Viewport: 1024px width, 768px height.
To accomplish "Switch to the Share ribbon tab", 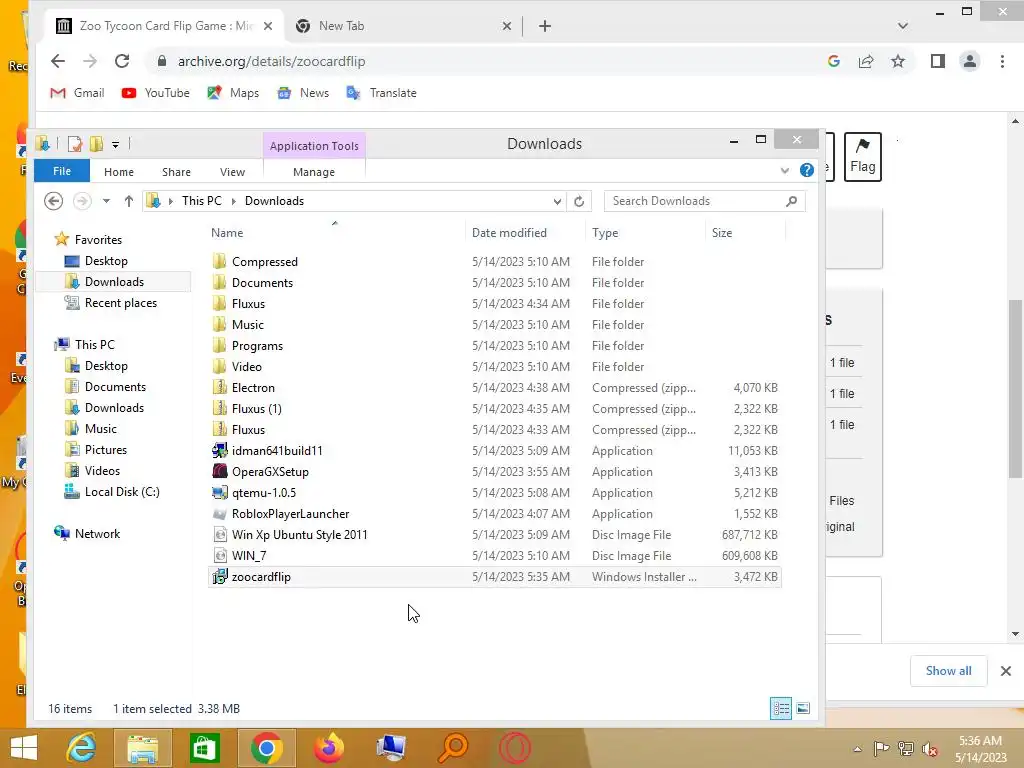I will tap(176, 172).
